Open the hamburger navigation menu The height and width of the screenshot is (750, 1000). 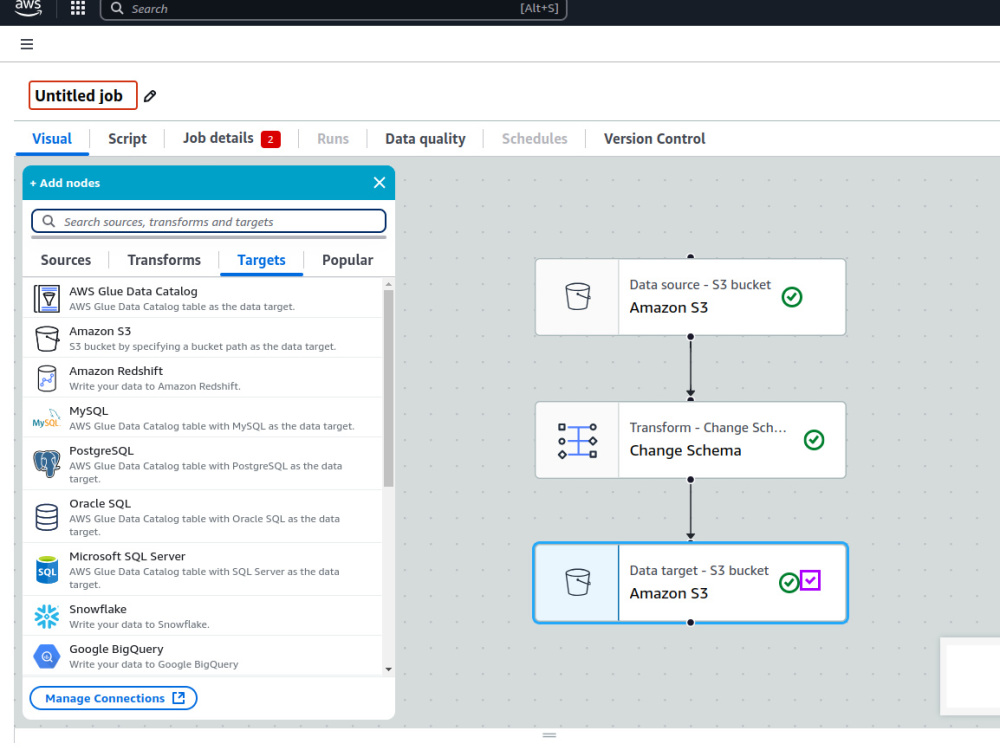click(x=27, y=44)
